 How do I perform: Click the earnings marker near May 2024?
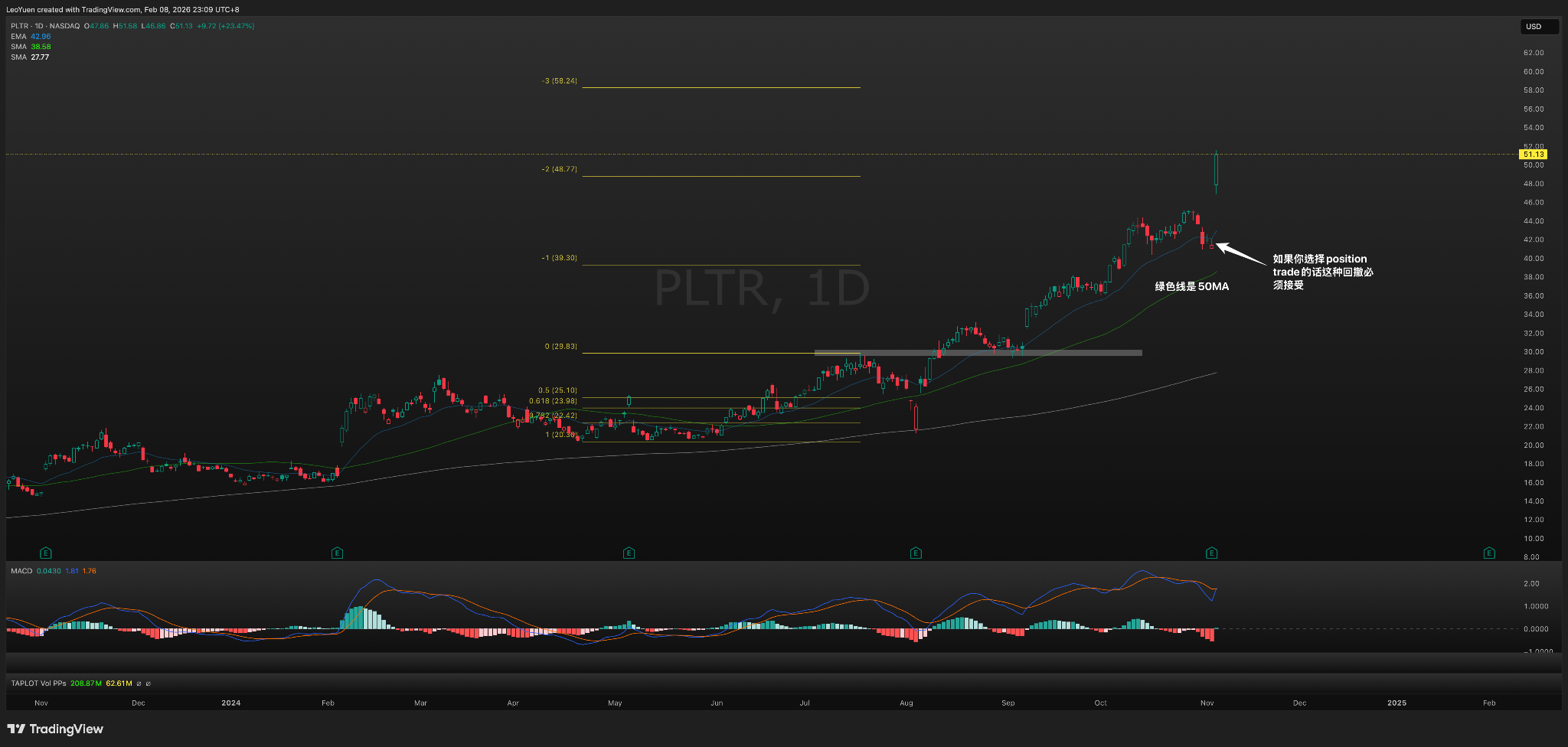[629, 553]
